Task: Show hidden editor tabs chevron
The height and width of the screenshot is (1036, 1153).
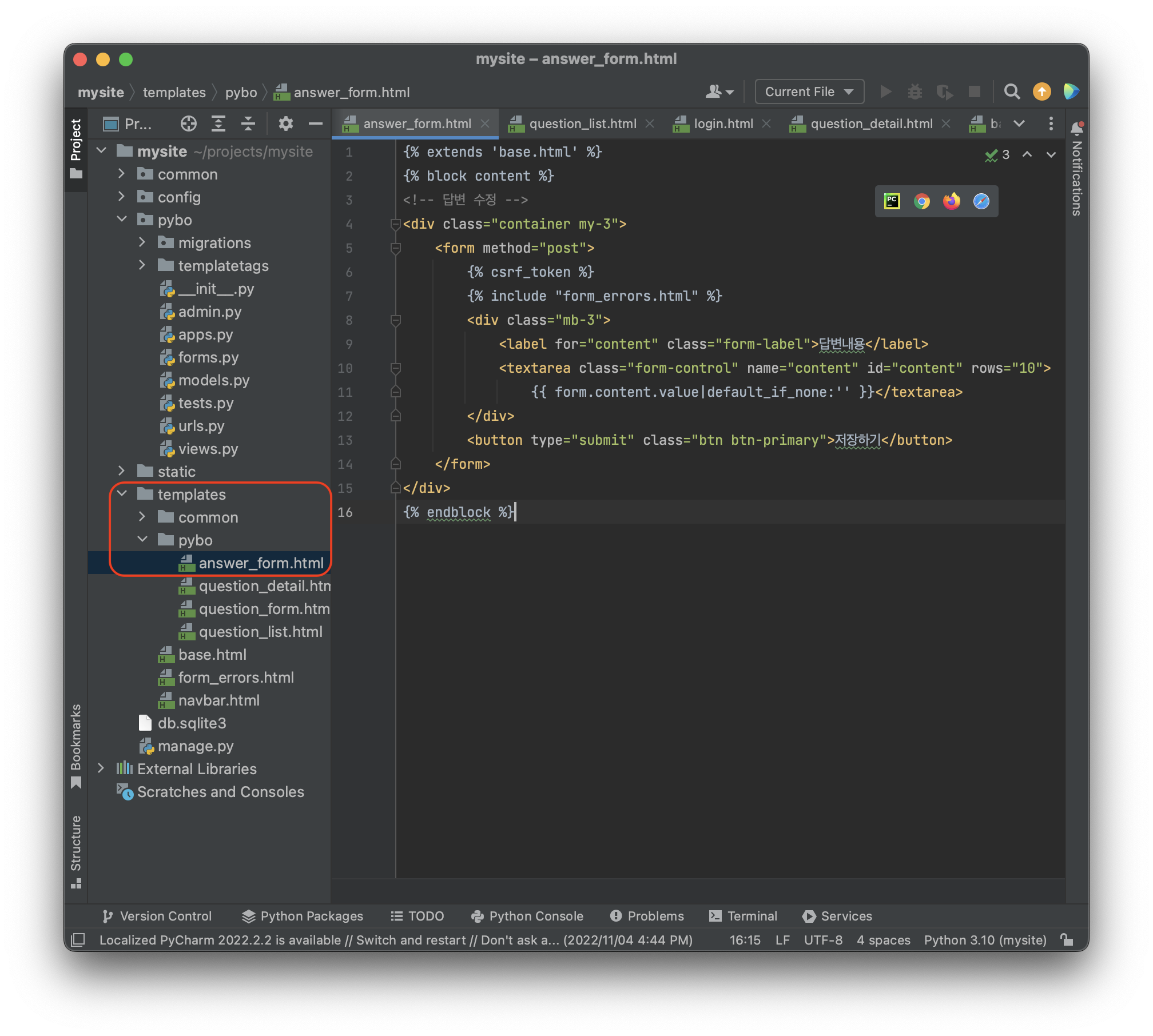Action: (x=1019, y=123)
